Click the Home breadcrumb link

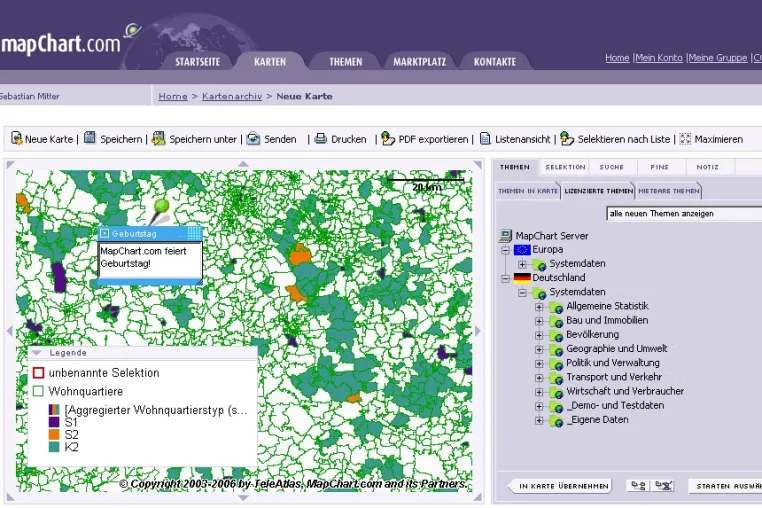point(173,96)
